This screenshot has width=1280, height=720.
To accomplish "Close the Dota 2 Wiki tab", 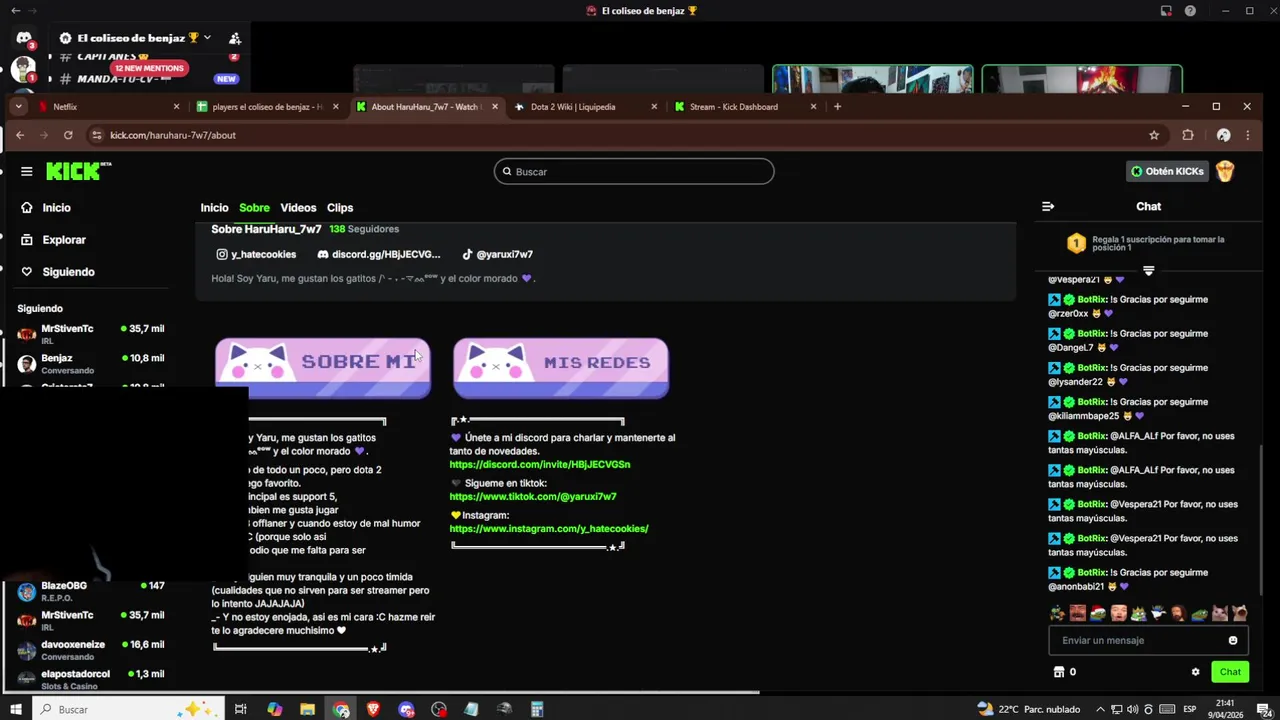I will tap(654, 106).
